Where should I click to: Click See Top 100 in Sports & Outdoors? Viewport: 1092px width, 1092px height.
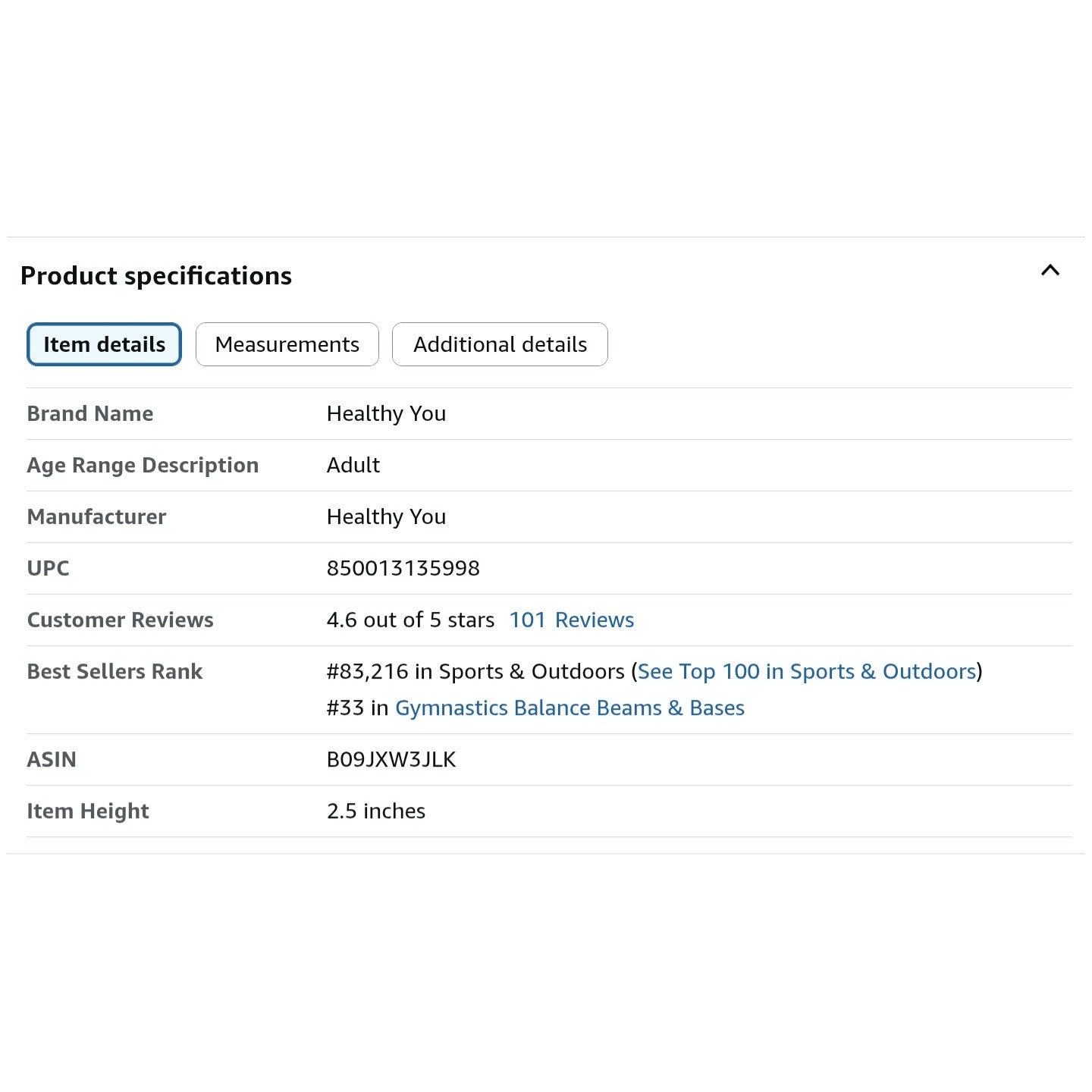point(807,671)
